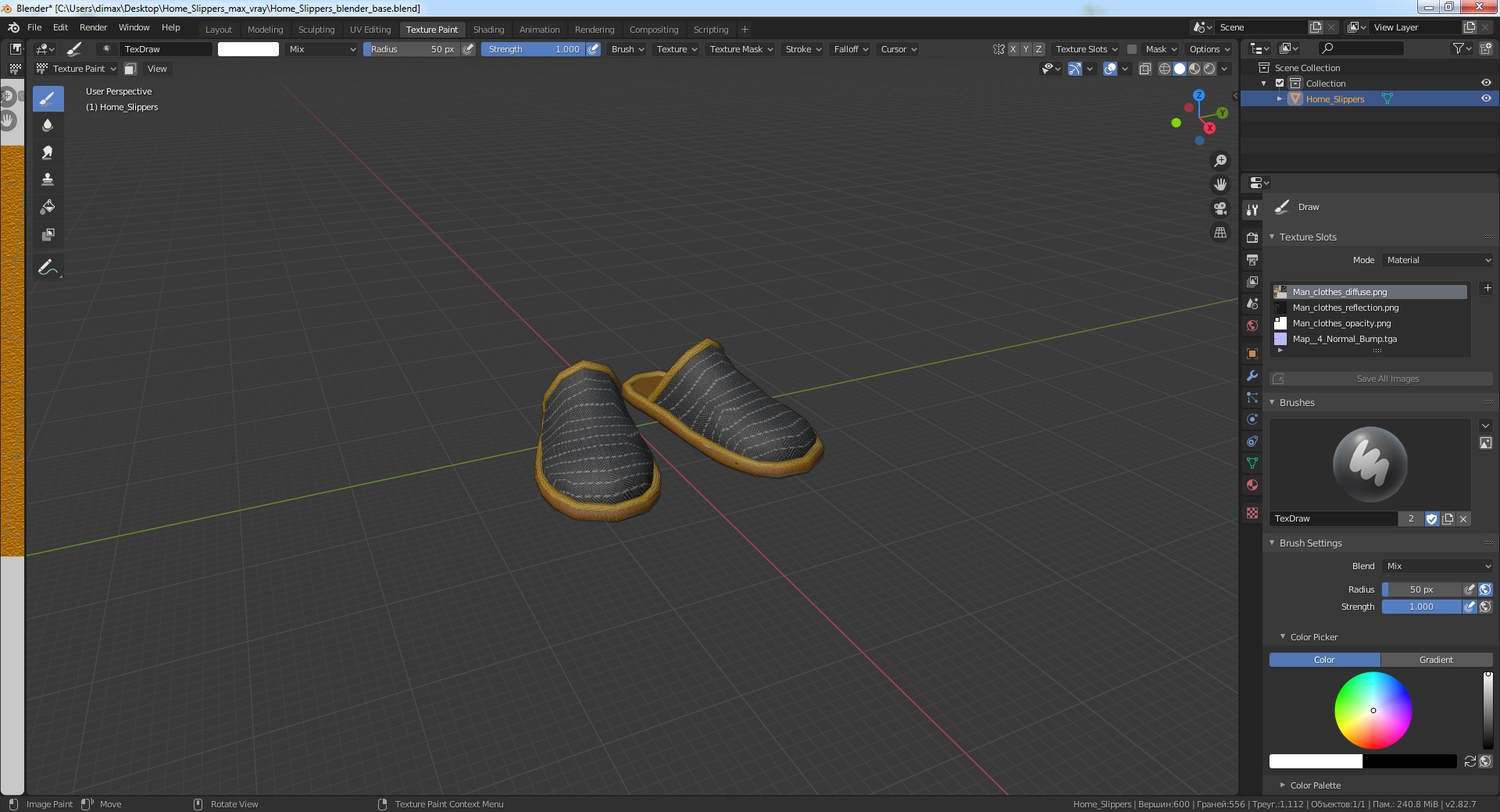Select the Annotate tool

point(48,268)
